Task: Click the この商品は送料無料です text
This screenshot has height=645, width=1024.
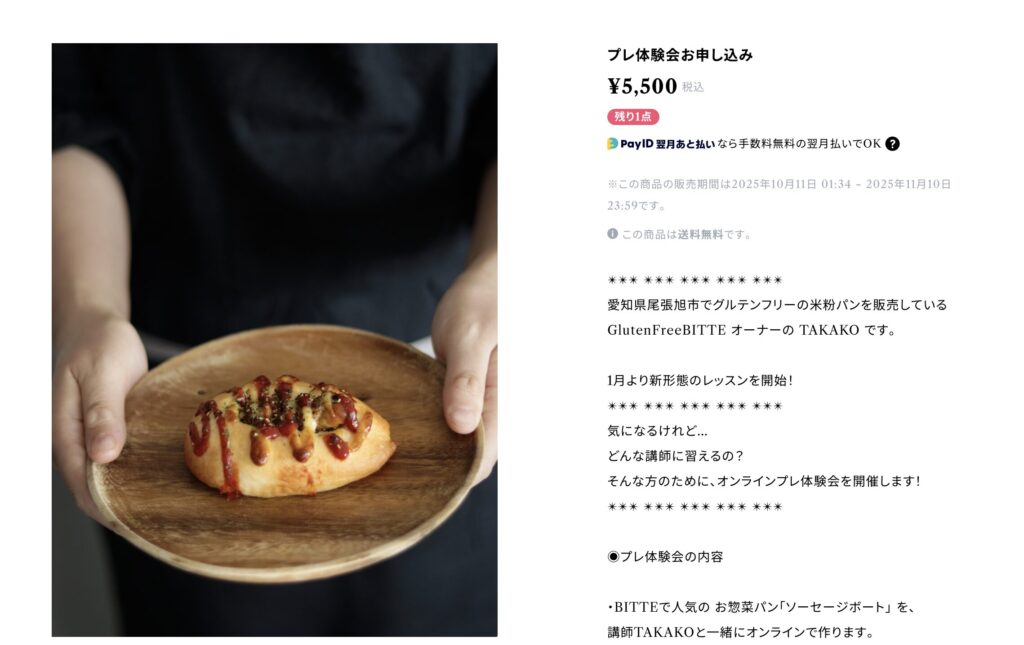Action: point(686,234)
